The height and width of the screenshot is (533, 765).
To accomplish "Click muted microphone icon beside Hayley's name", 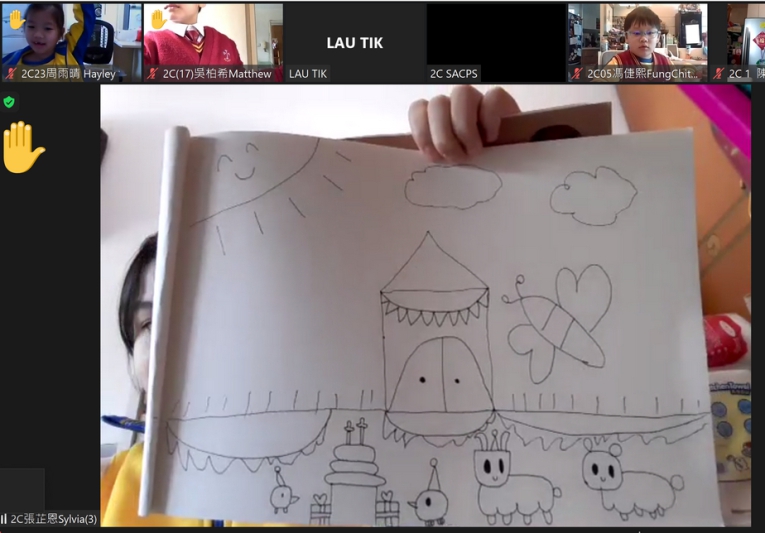I will (x=11, y=74).
